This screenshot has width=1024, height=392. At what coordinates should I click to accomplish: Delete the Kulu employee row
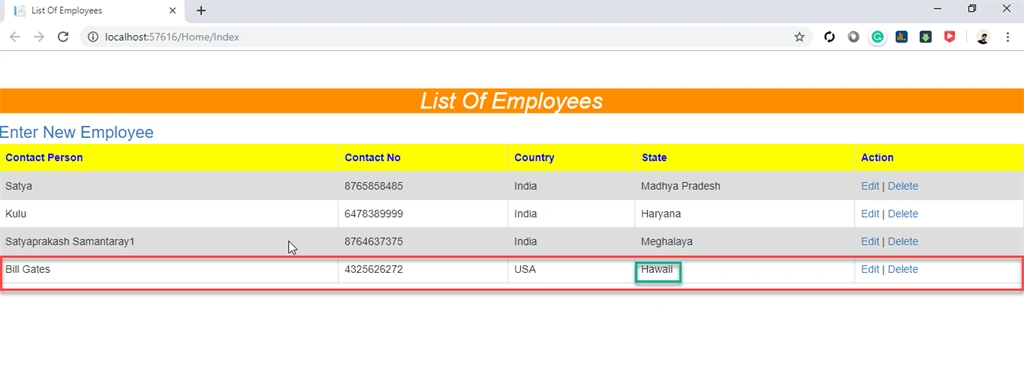tap(903, 214)
